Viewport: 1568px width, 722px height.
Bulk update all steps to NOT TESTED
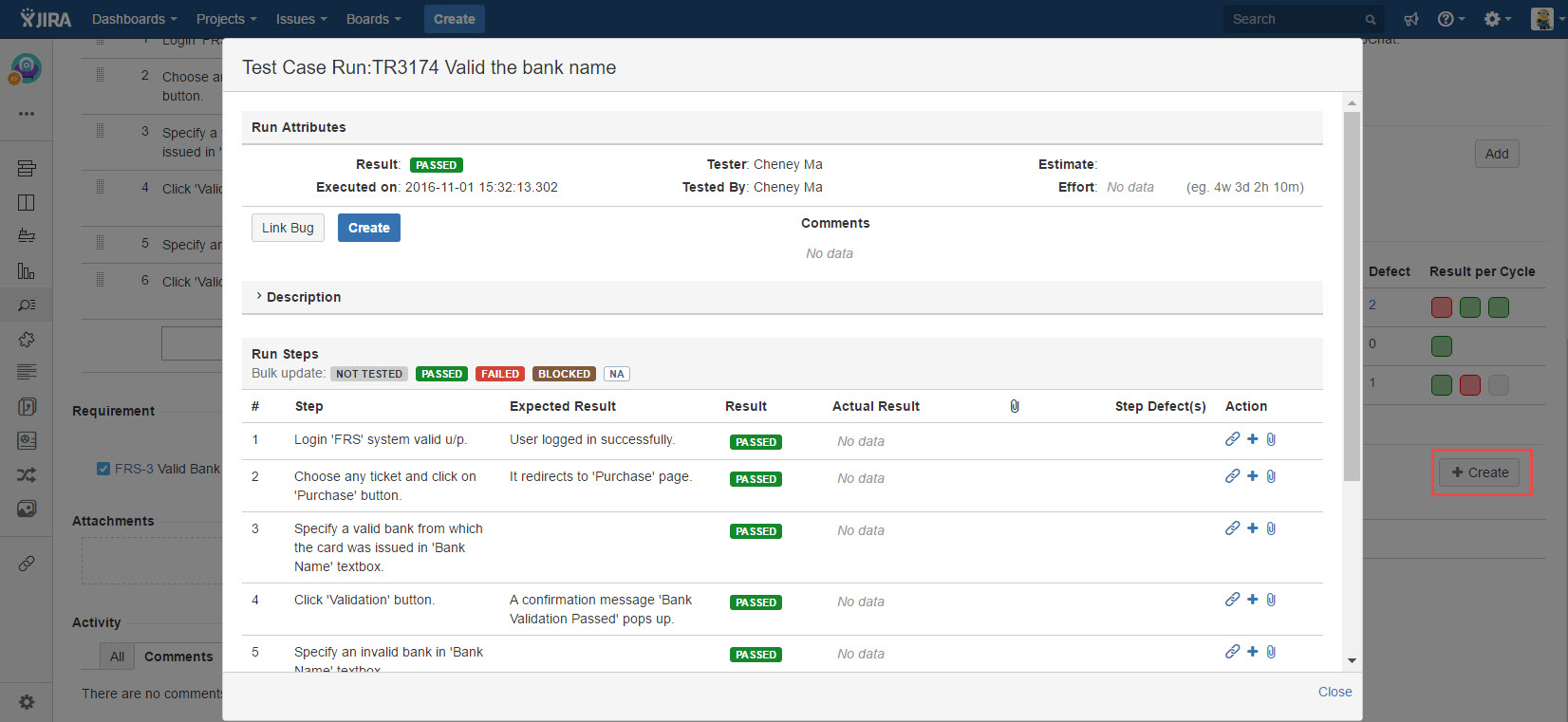(369, 374)
